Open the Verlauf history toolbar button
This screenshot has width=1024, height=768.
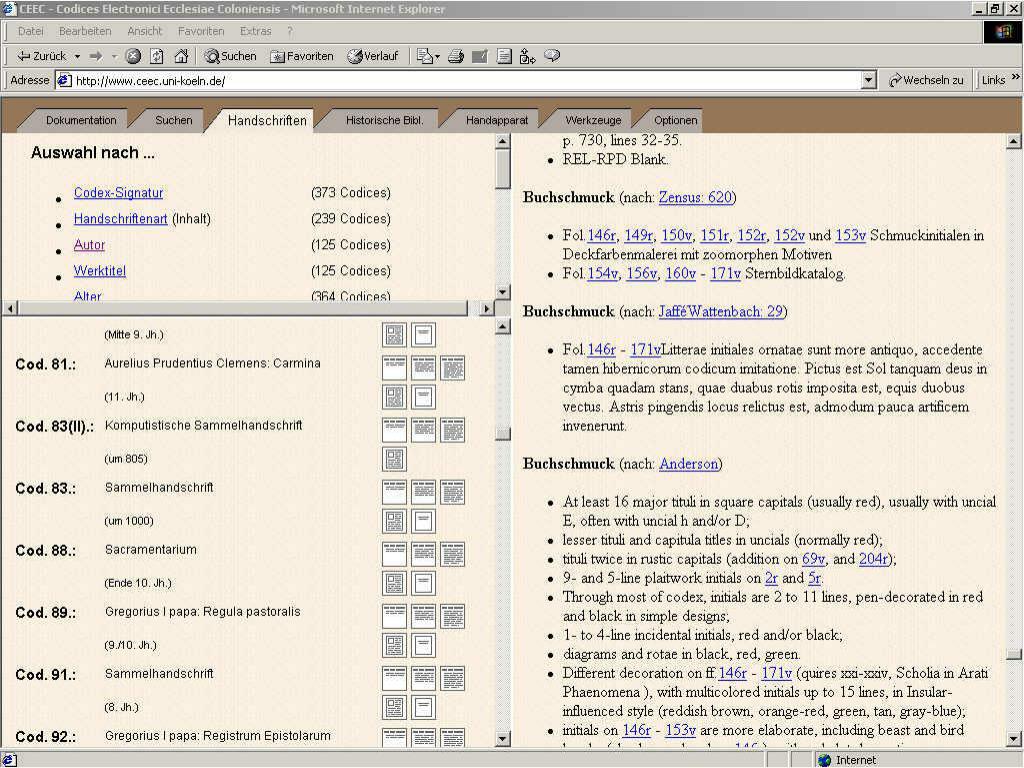tap(373, 56)
